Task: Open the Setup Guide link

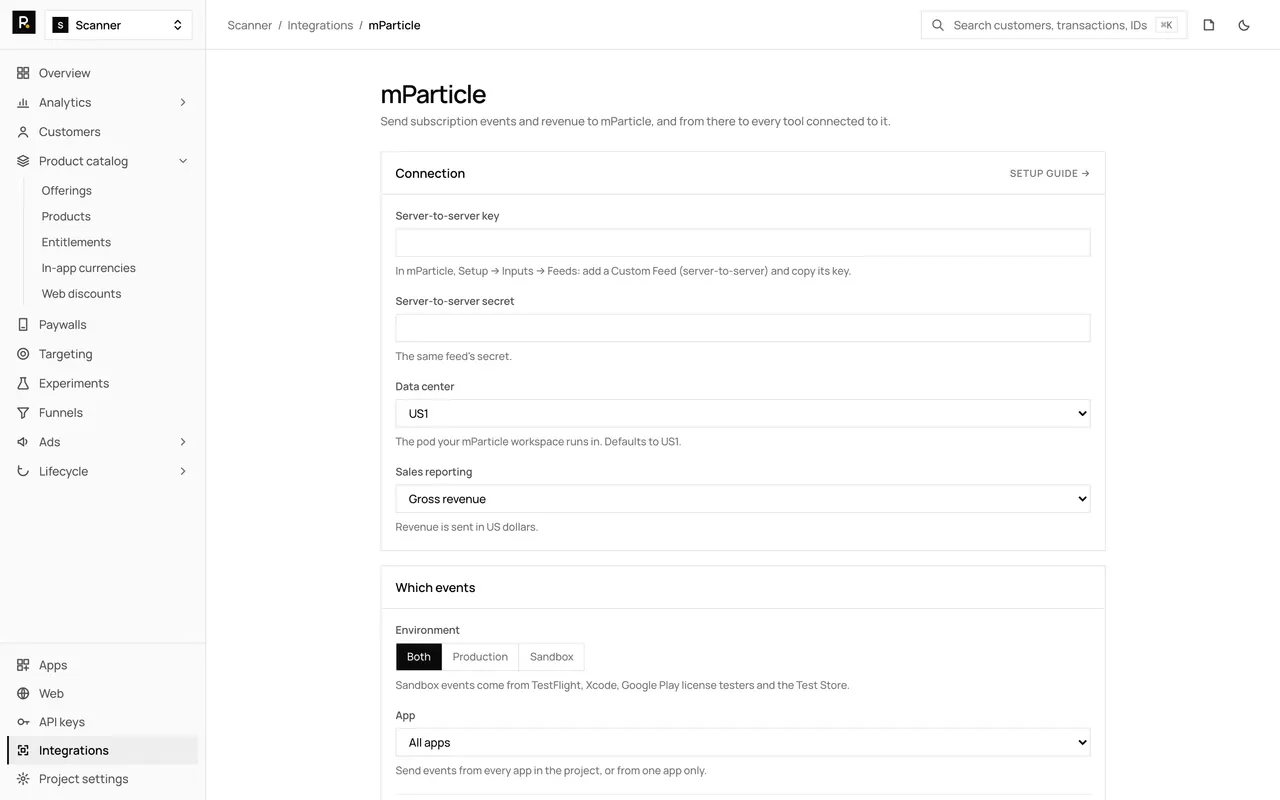Action: click(x=1050, y=173)
